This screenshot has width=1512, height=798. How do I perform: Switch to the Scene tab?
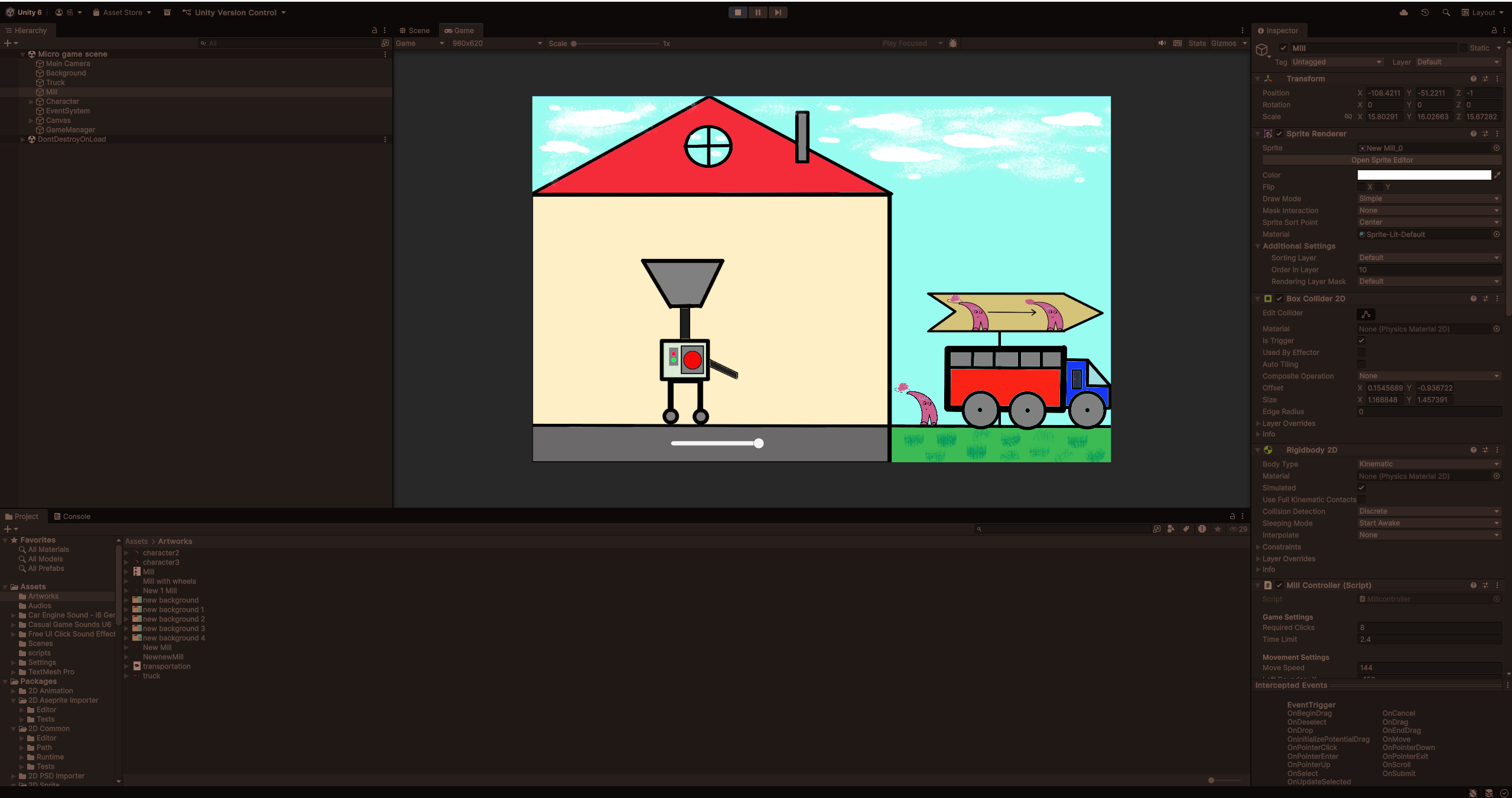click(414, 30)
